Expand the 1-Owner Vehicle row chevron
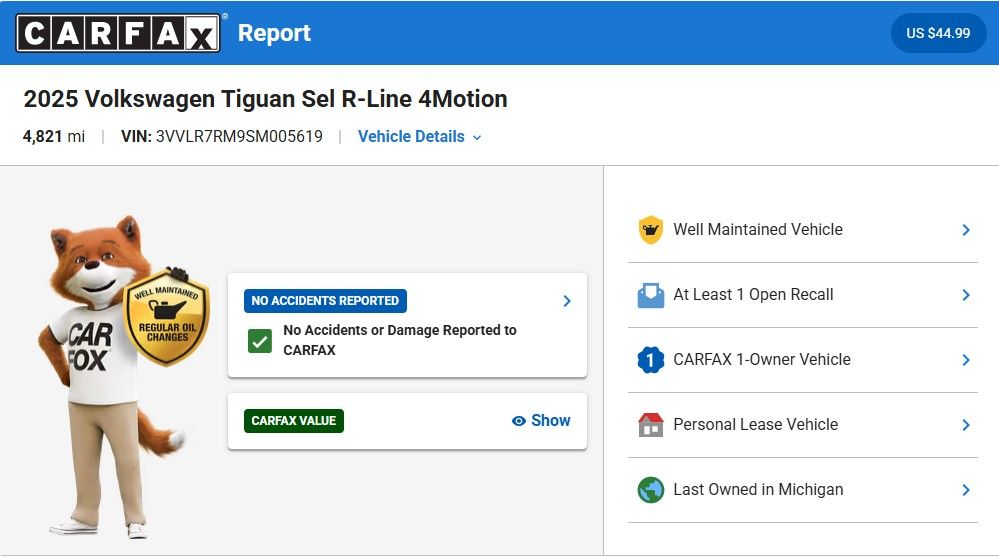Viewport: 999px width, 558px height. coord(966,360)
